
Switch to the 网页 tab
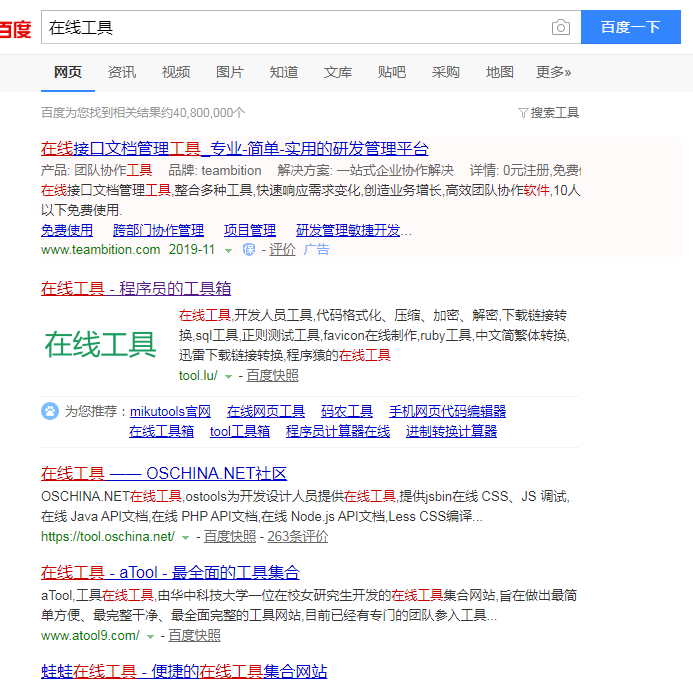(68, 72)
